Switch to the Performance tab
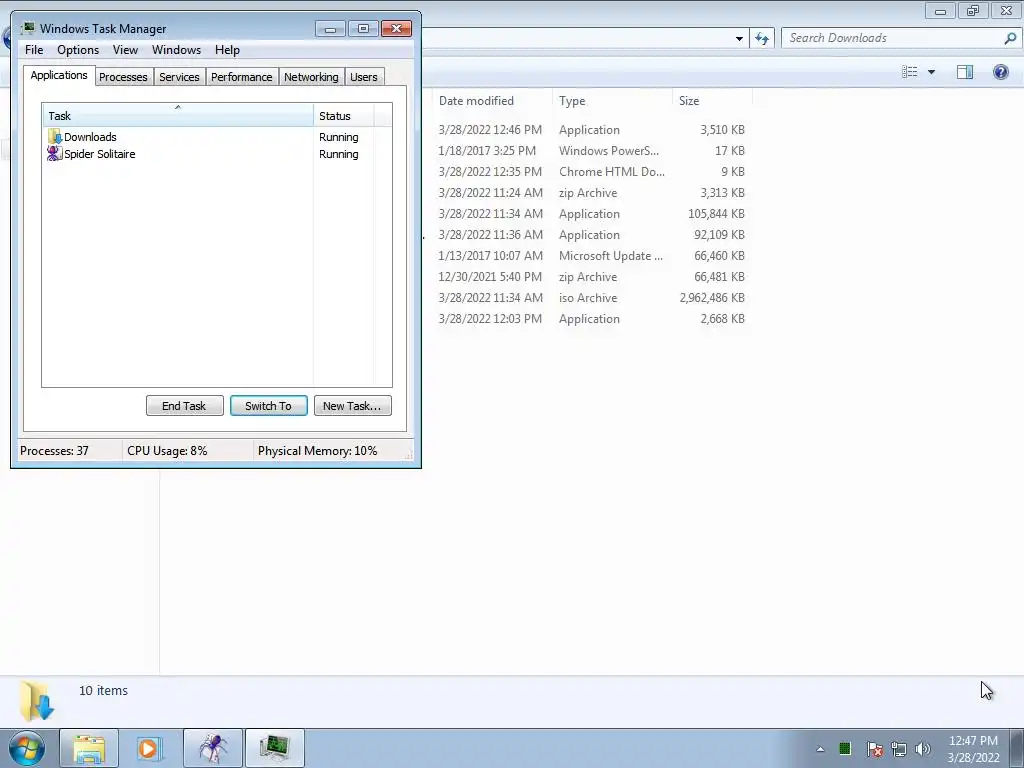 coord(242,77)
